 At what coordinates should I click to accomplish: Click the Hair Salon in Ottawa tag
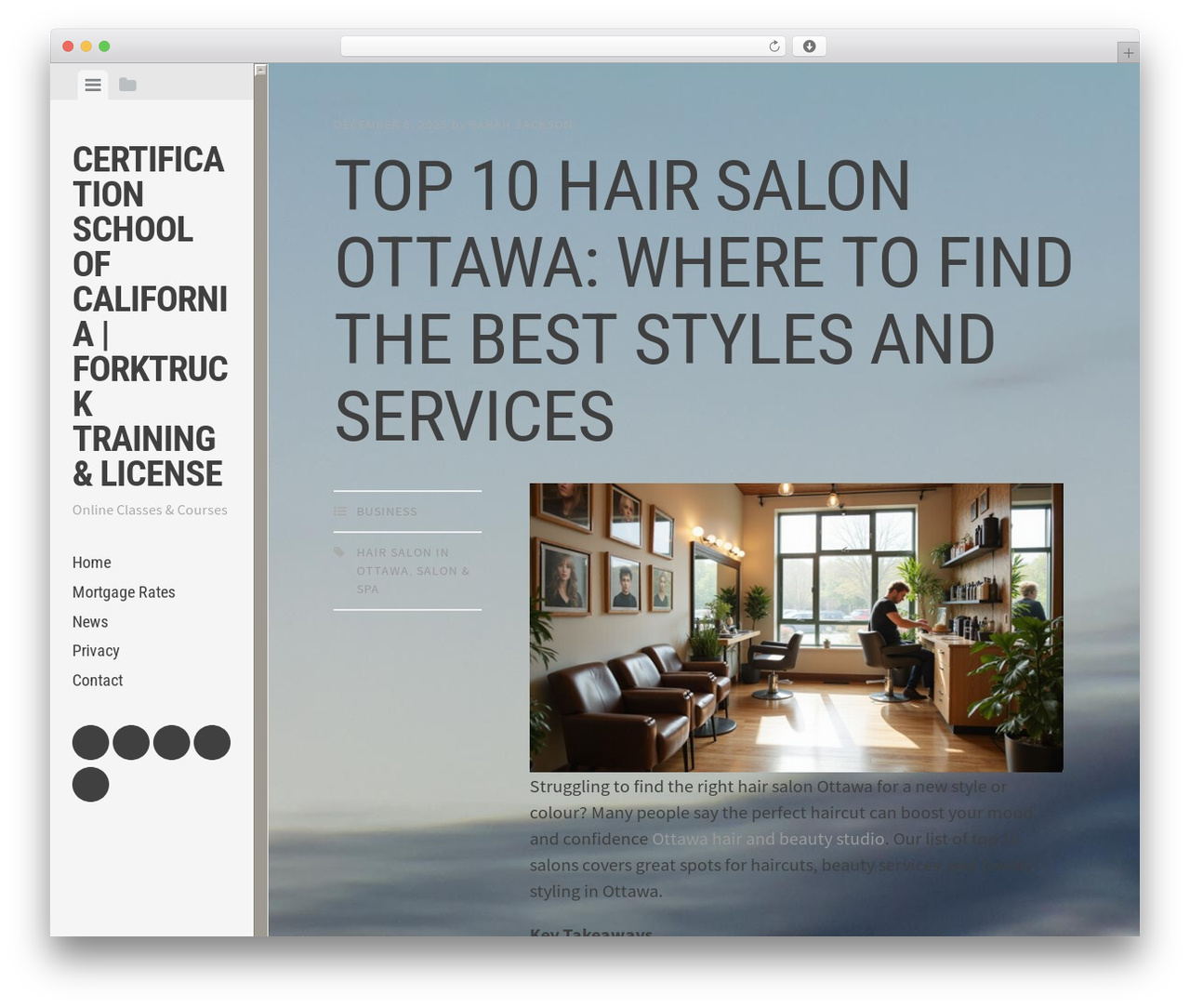point(403,562)
